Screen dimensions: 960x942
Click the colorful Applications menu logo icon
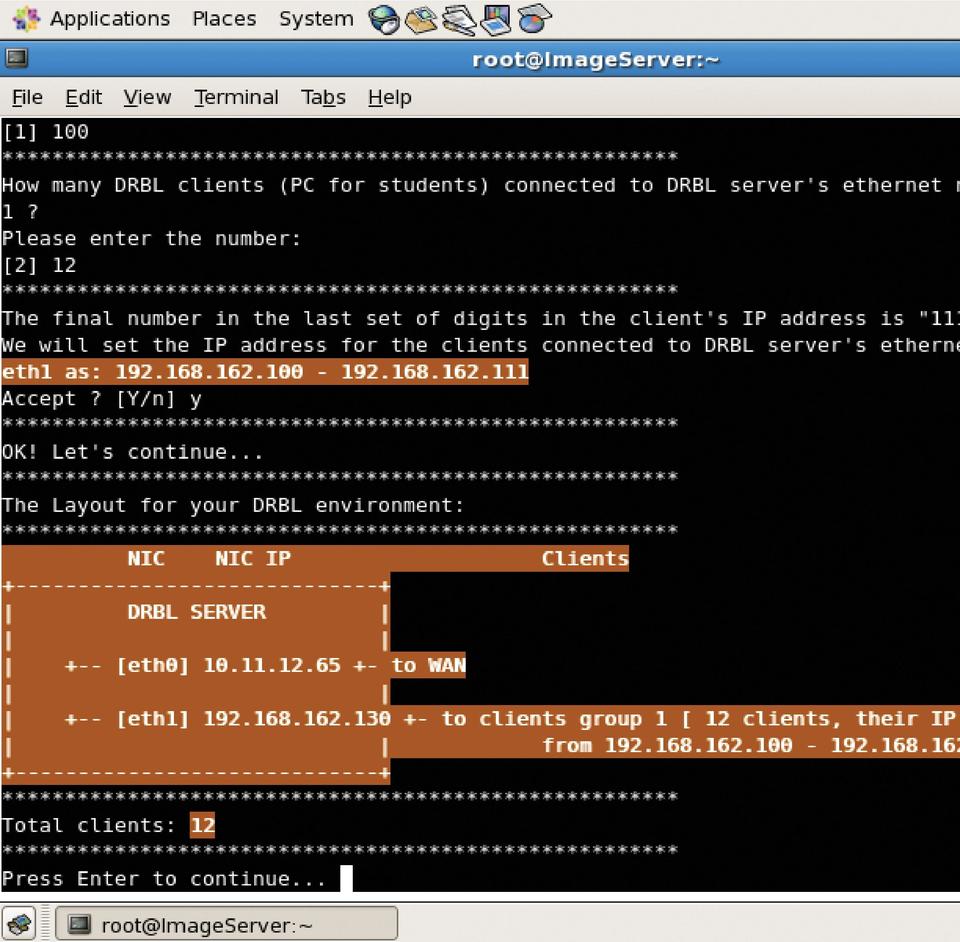[x=26, y=18]
